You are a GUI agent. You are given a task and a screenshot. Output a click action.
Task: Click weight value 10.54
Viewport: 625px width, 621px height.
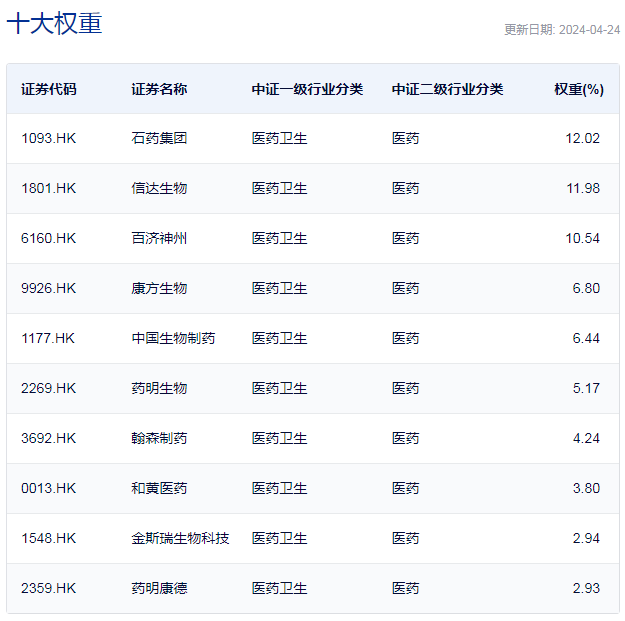[582, 238]
